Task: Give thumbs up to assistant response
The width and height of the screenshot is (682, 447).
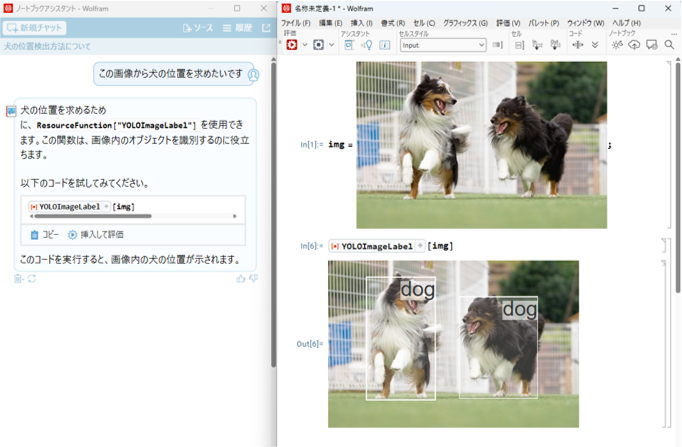Action: [241, 279]
